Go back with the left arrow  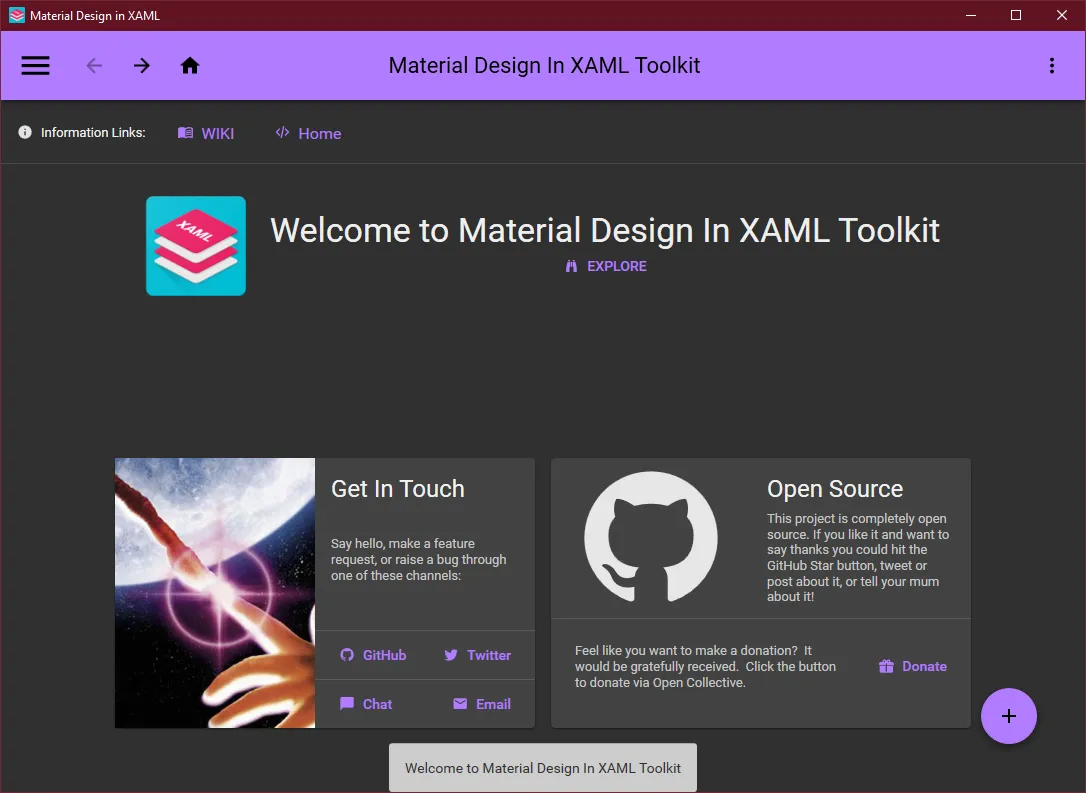(x=94, y=66)
